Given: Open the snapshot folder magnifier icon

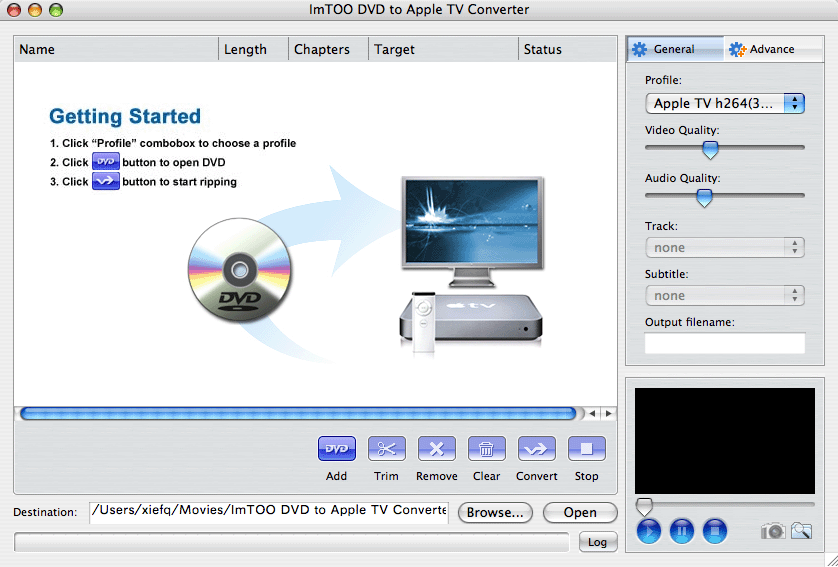Looking at the screenshot, I should [x=801, y=531].
